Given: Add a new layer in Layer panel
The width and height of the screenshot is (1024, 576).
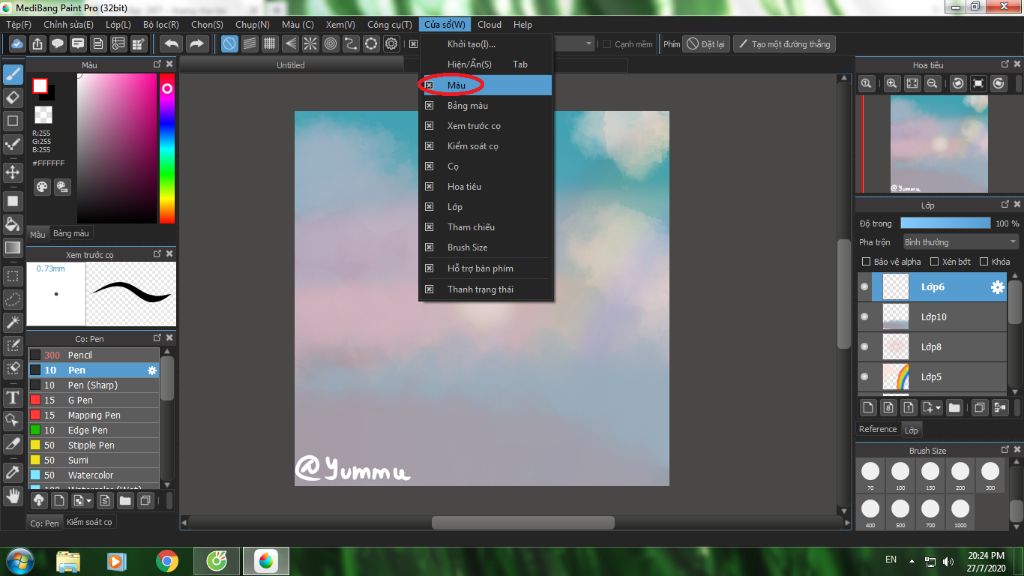Looking at the screenshot, I should click(868, 408).
